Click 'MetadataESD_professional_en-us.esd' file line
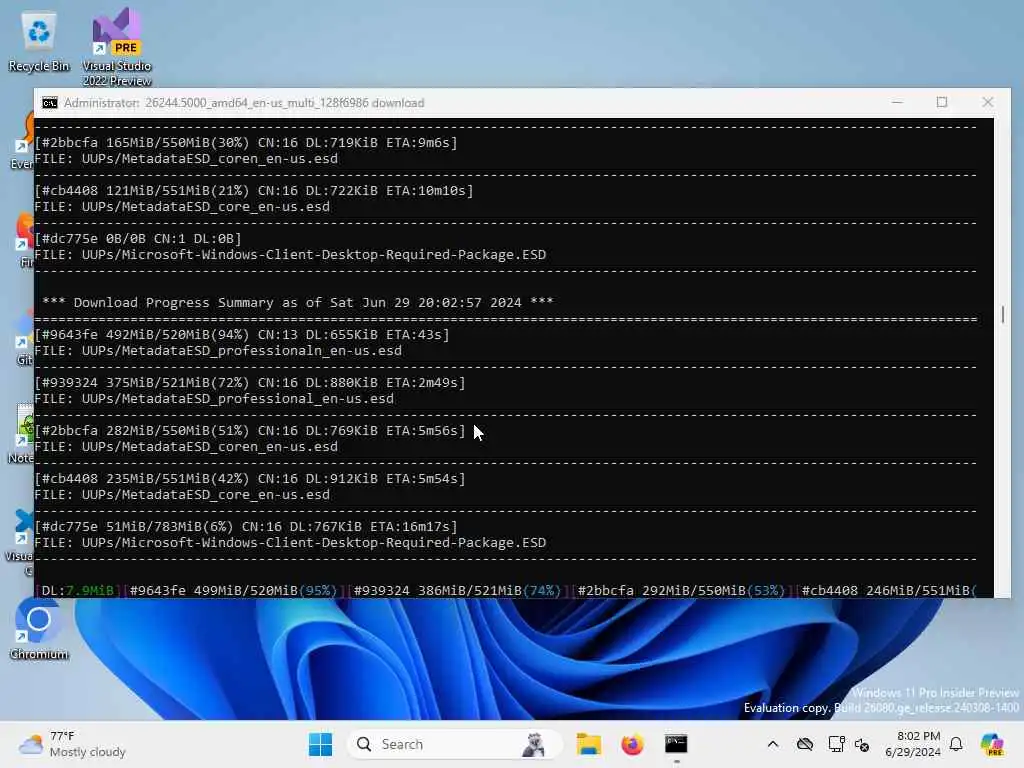The width and height of the screenshot is (1024, 768). click(214, 399)
